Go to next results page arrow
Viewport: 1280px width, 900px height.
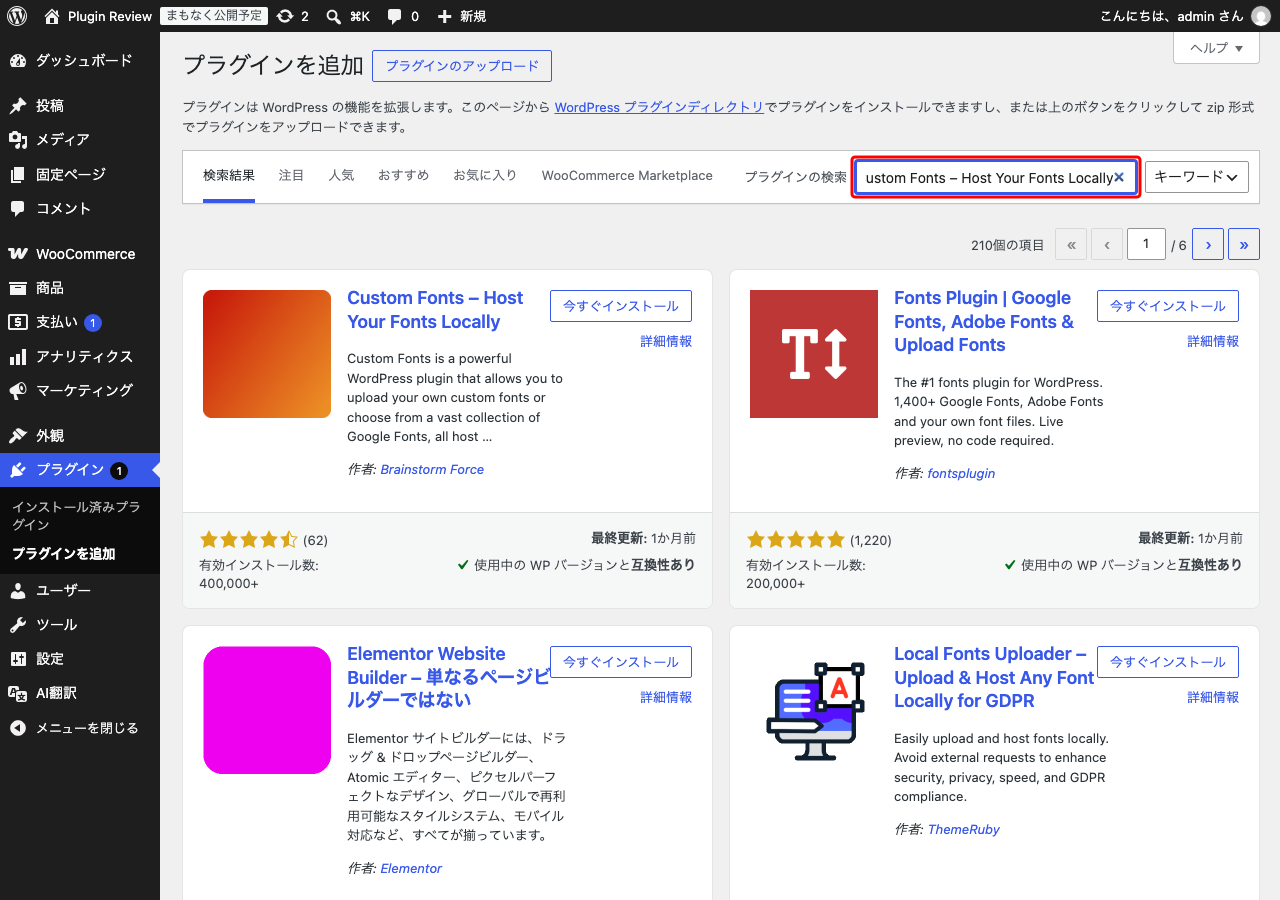pyautogui.click(x=1208, y=244)
